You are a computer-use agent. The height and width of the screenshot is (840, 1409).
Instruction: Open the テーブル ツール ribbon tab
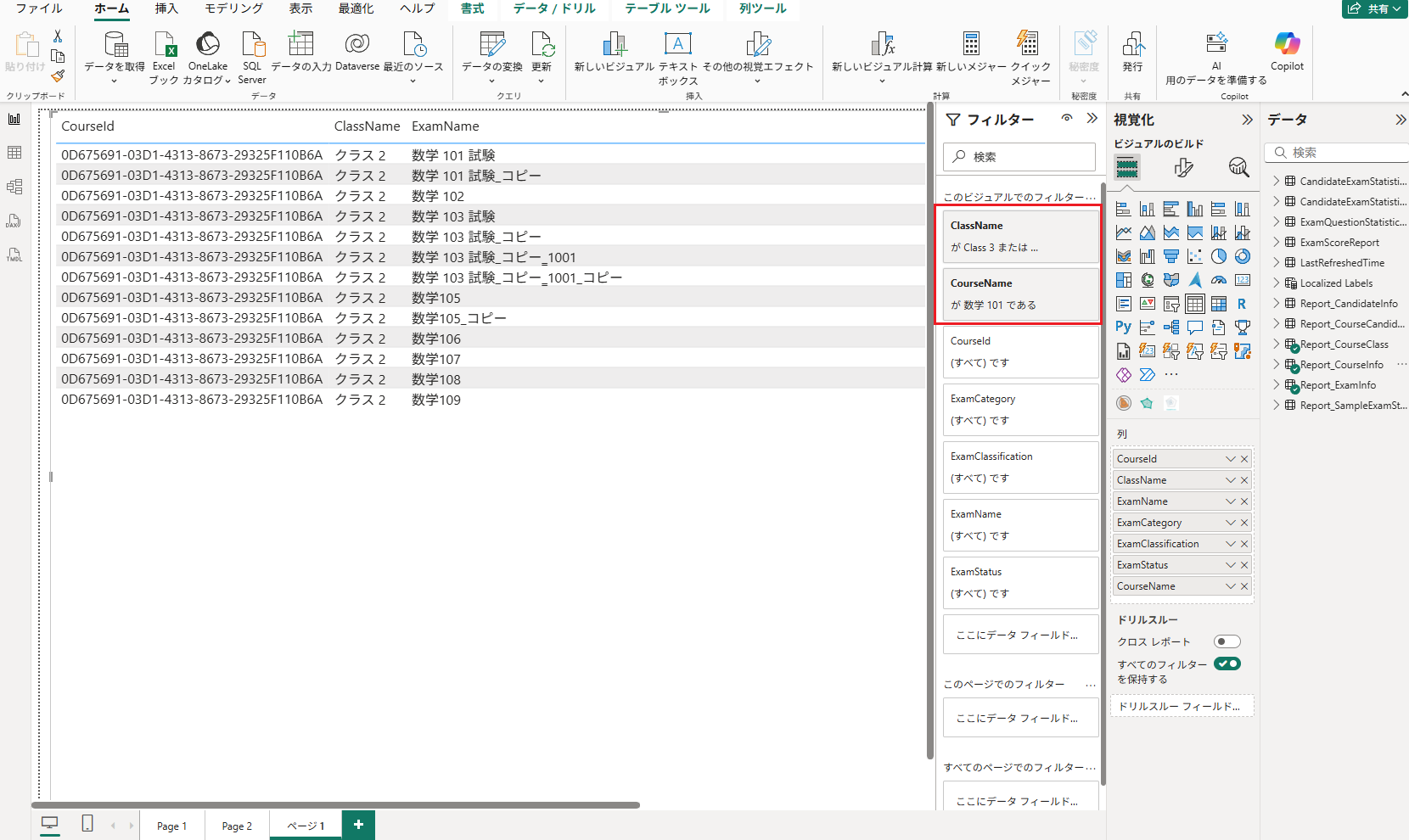[x=667, y=8]
